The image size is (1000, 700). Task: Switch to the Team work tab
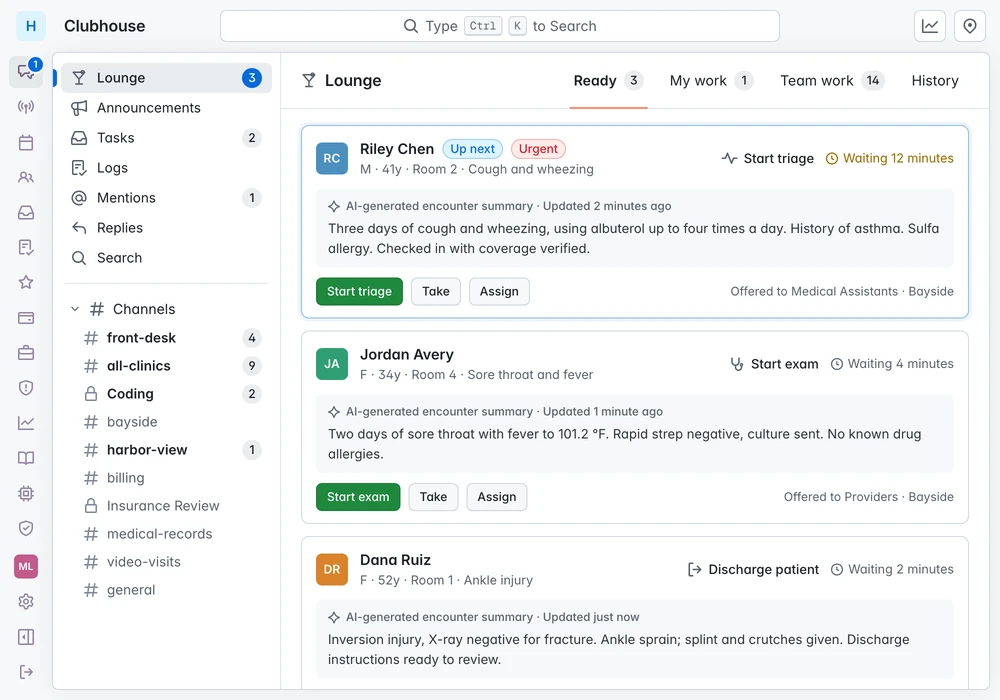tap(832, 80)
